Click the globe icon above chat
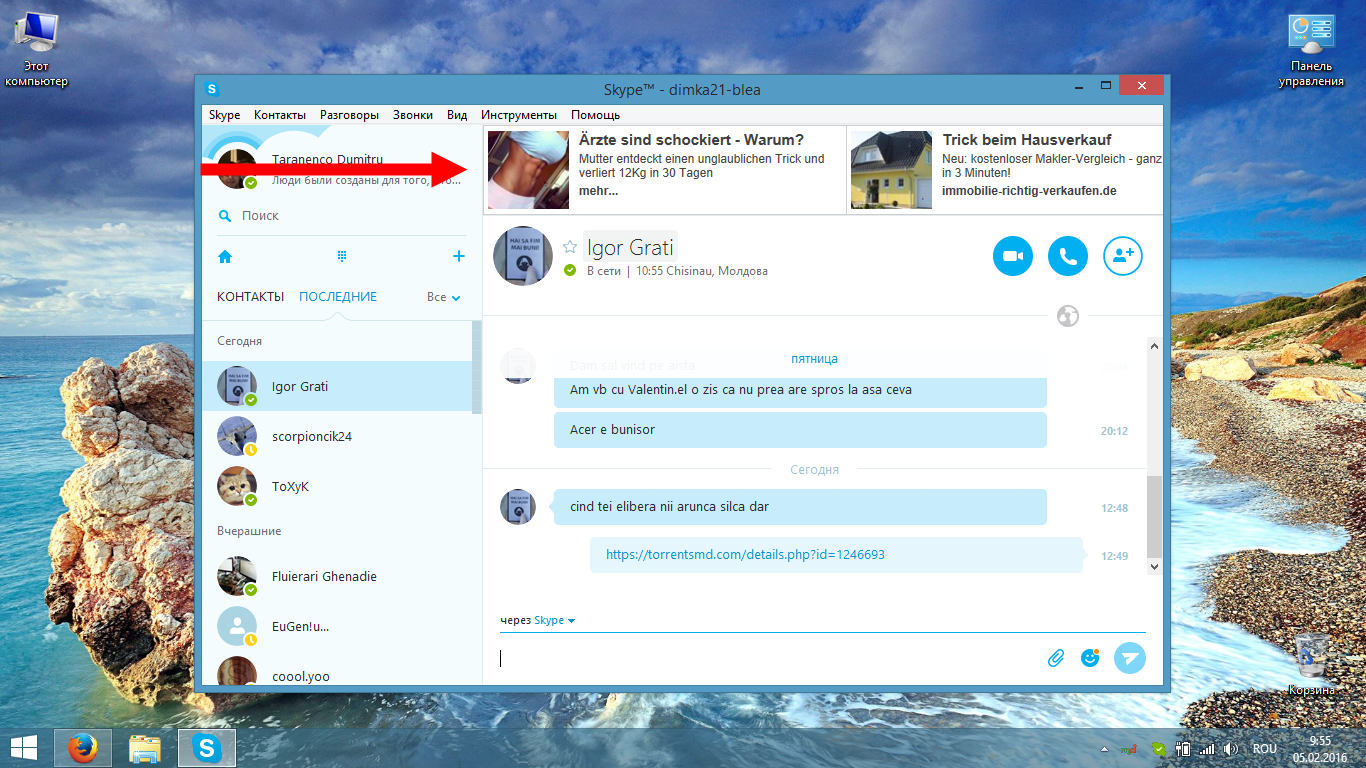 click(x=1068, y=316)
